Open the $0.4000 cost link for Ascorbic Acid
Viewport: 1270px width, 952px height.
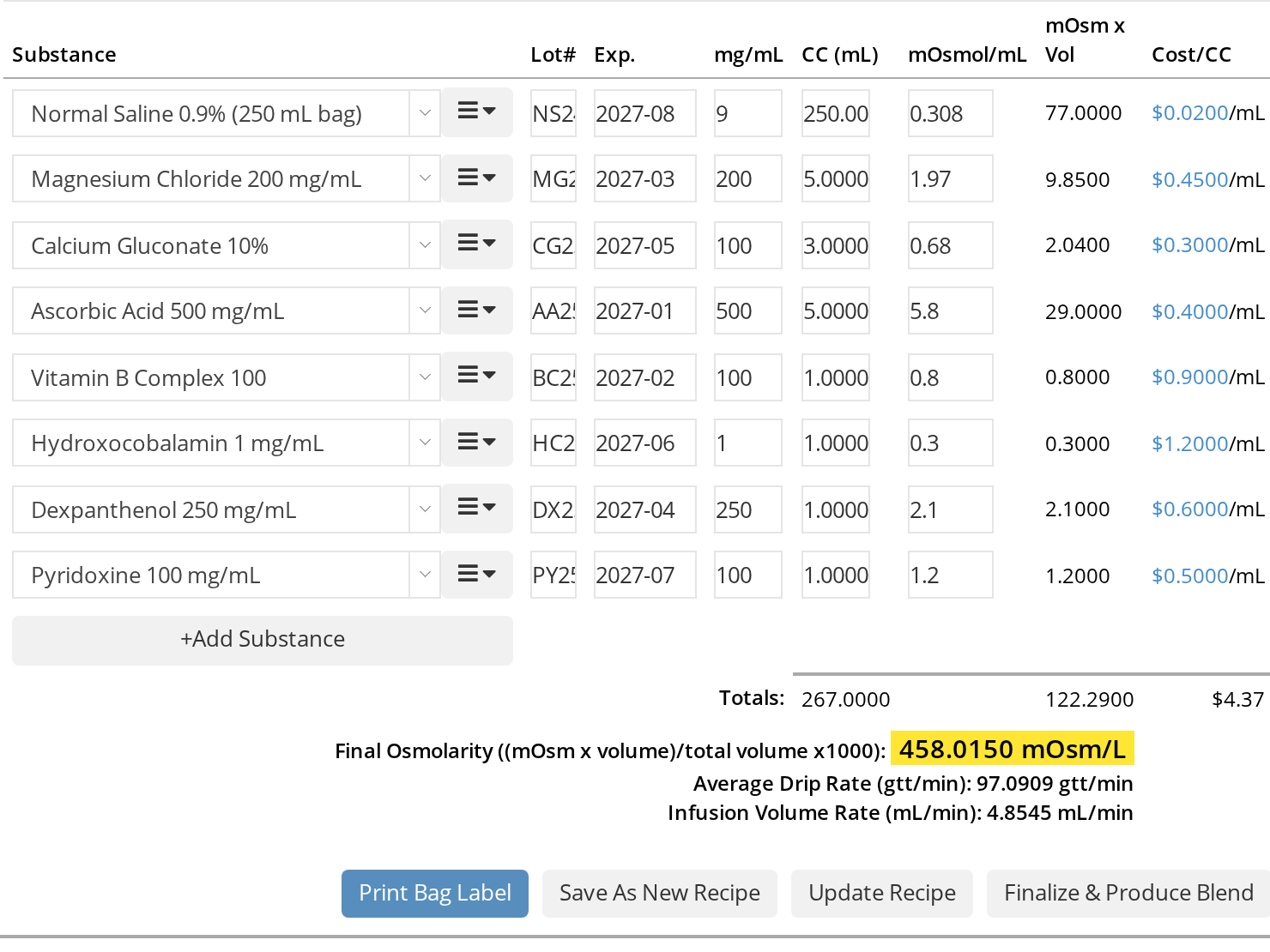[1190, 311]
